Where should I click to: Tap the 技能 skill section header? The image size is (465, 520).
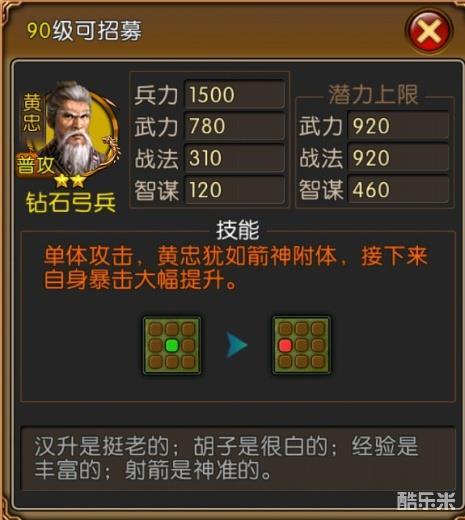coord(238,230)
